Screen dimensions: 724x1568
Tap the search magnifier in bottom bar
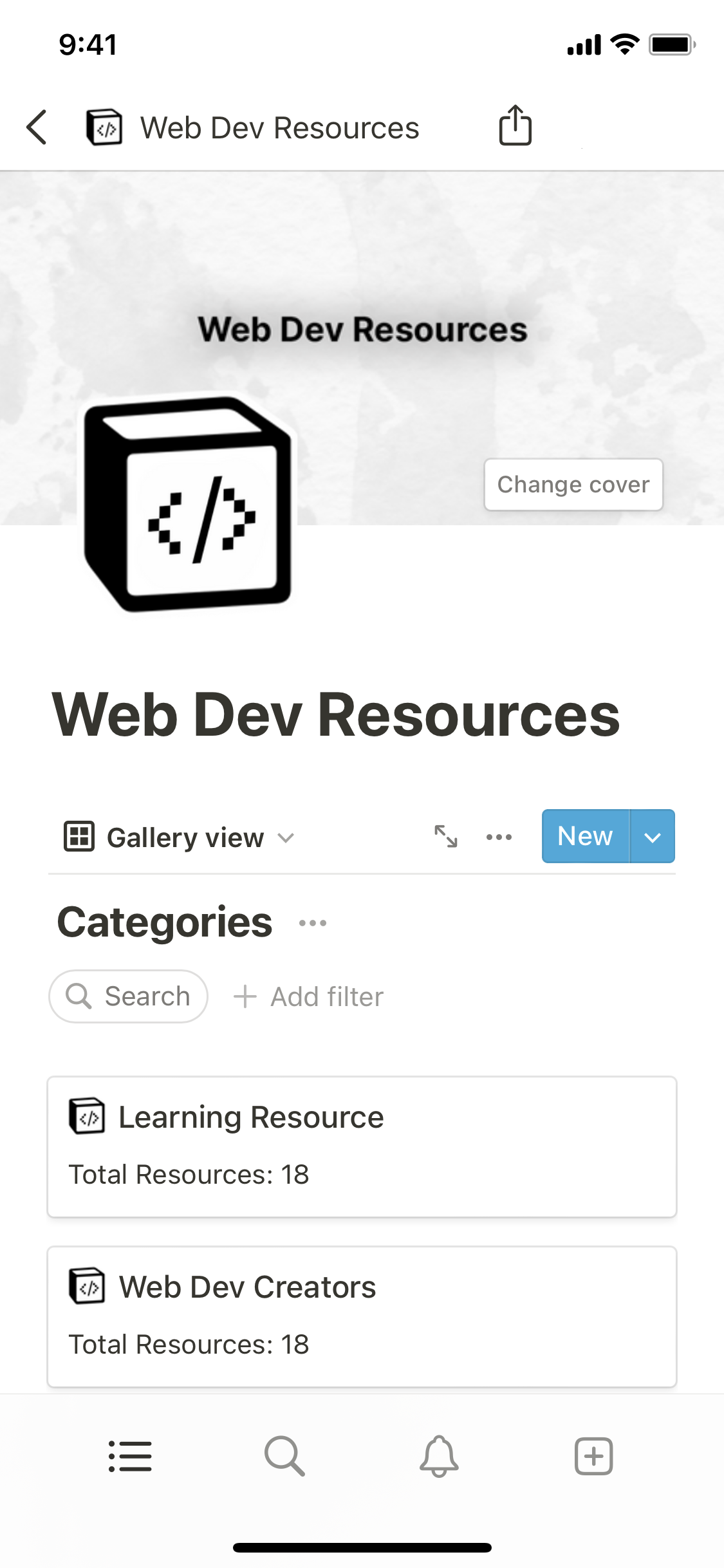click(x=284, y=1456)
